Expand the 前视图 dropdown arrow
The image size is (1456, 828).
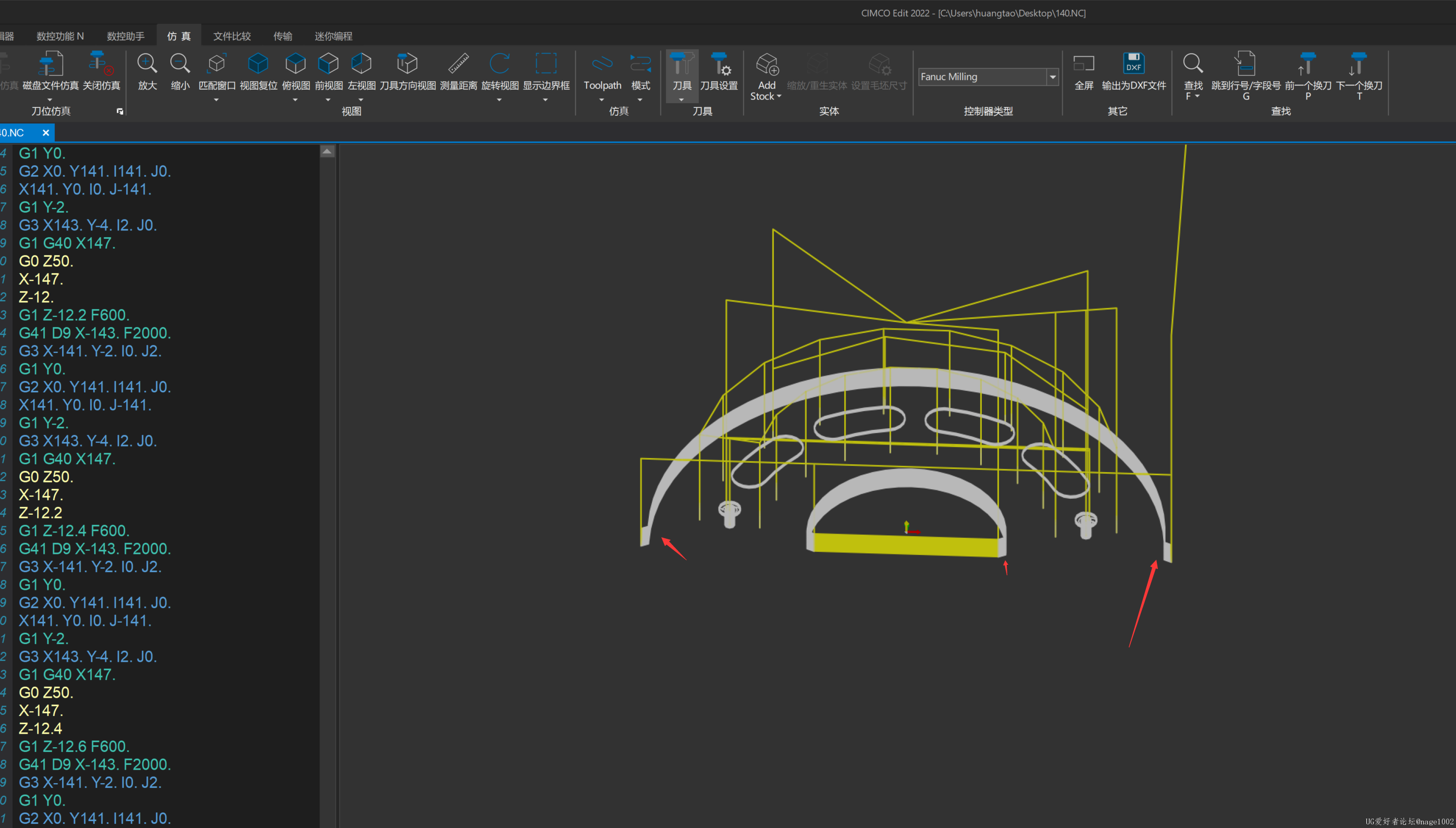tap(328, 100)
